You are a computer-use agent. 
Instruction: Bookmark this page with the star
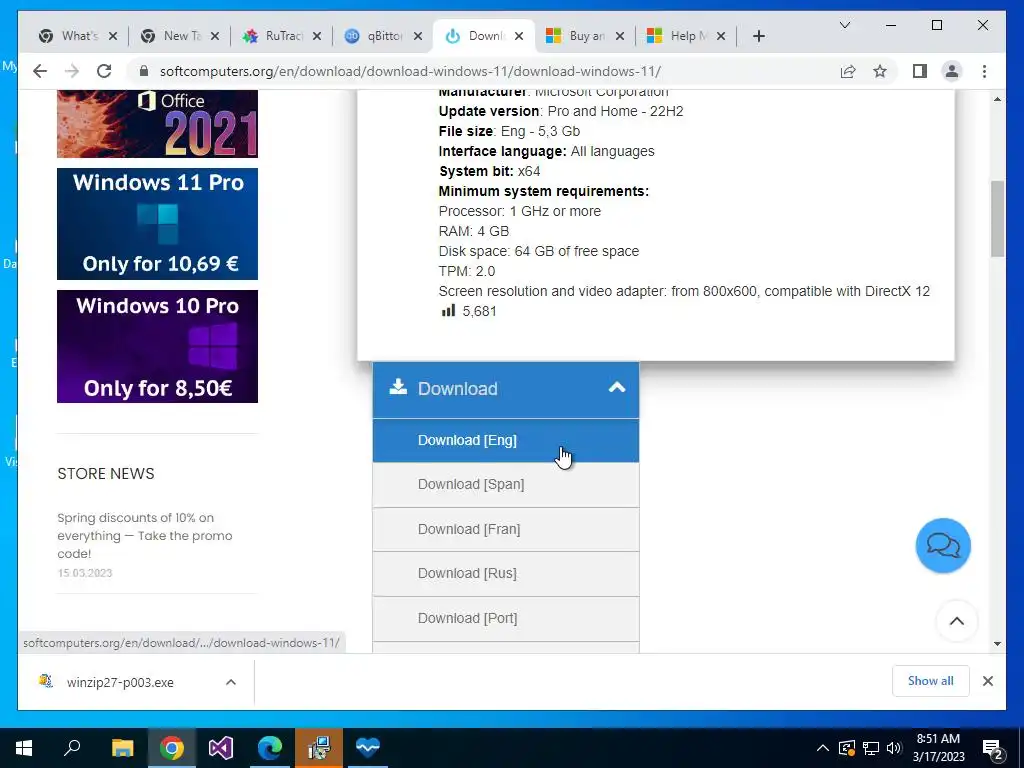(880, 71)
